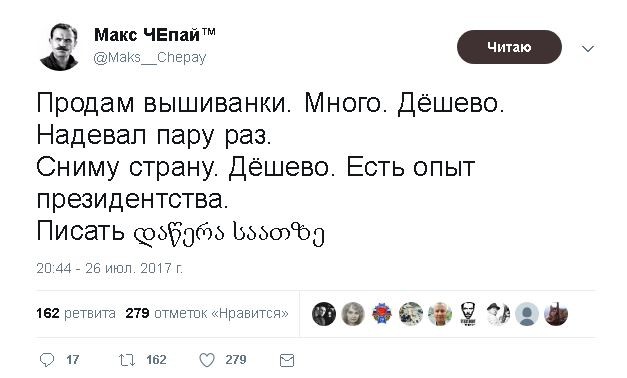The width and height of the screenshot is (627, 378).
Task: Open Макс ЧЕпай profile avatar
Action: click(59, 47)
